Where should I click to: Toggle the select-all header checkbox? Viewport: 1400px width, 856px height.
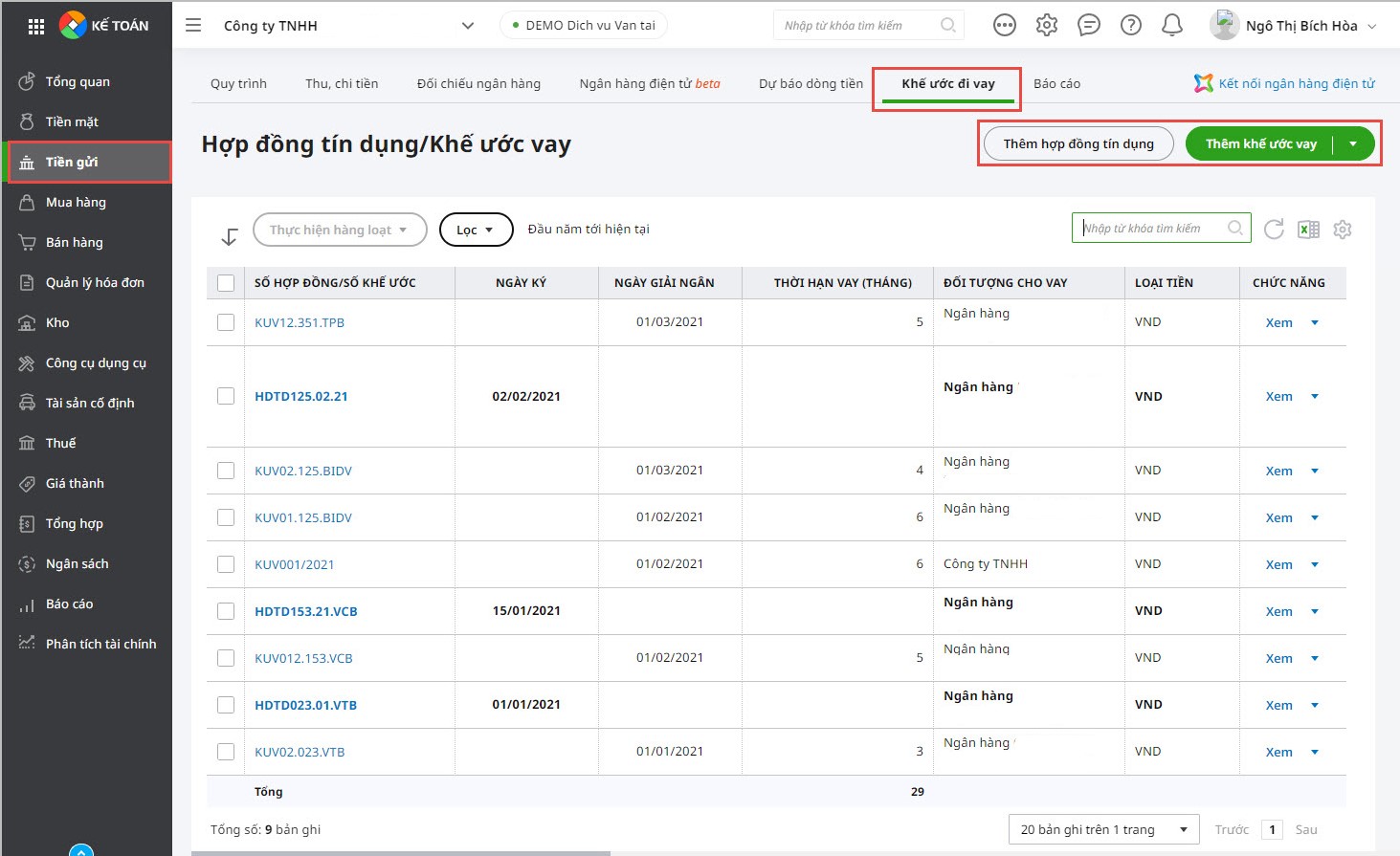pyautogui.click(x=226, y=283)
